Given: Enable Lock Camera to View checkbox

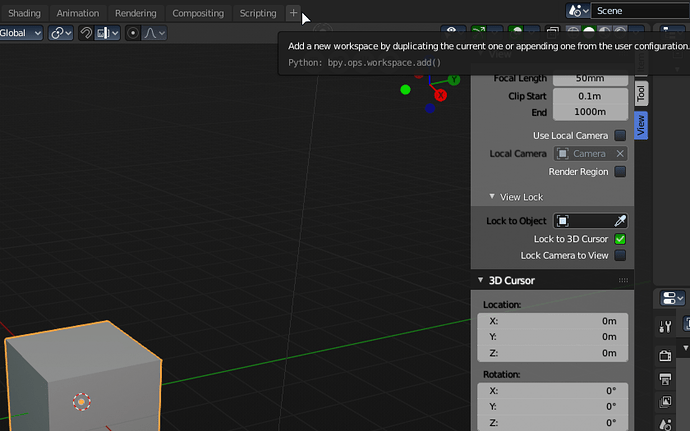Looking at the screenshot, I should tap(620, 255).
